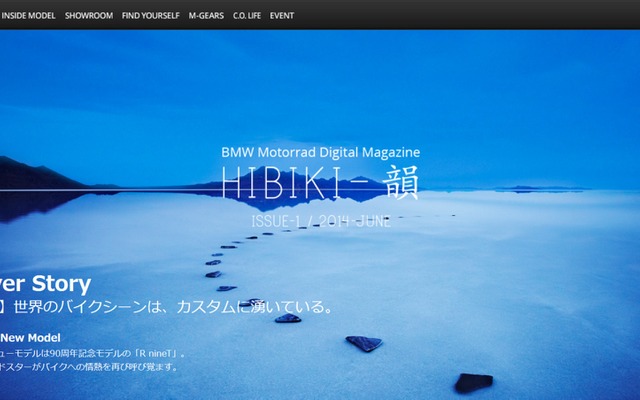The height and width of the screenshot is (400, 640).
Task: Open the 世界のバイクシーン headline link
Action: tap(166, 307)
